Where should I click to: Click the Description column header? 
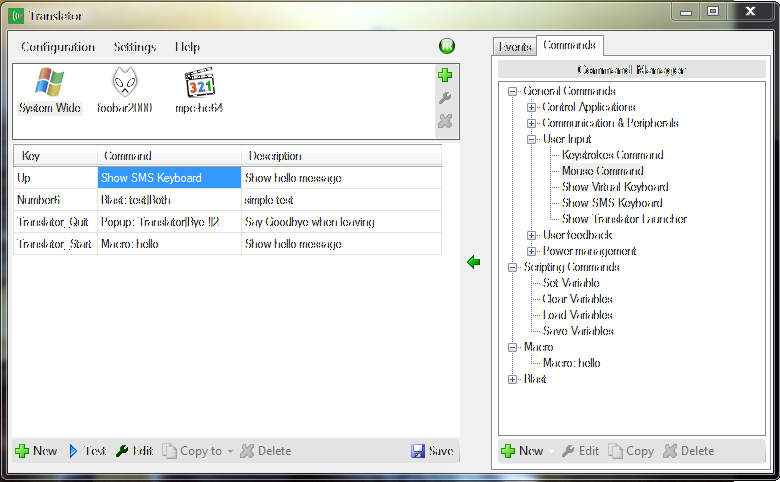[341, 156]
